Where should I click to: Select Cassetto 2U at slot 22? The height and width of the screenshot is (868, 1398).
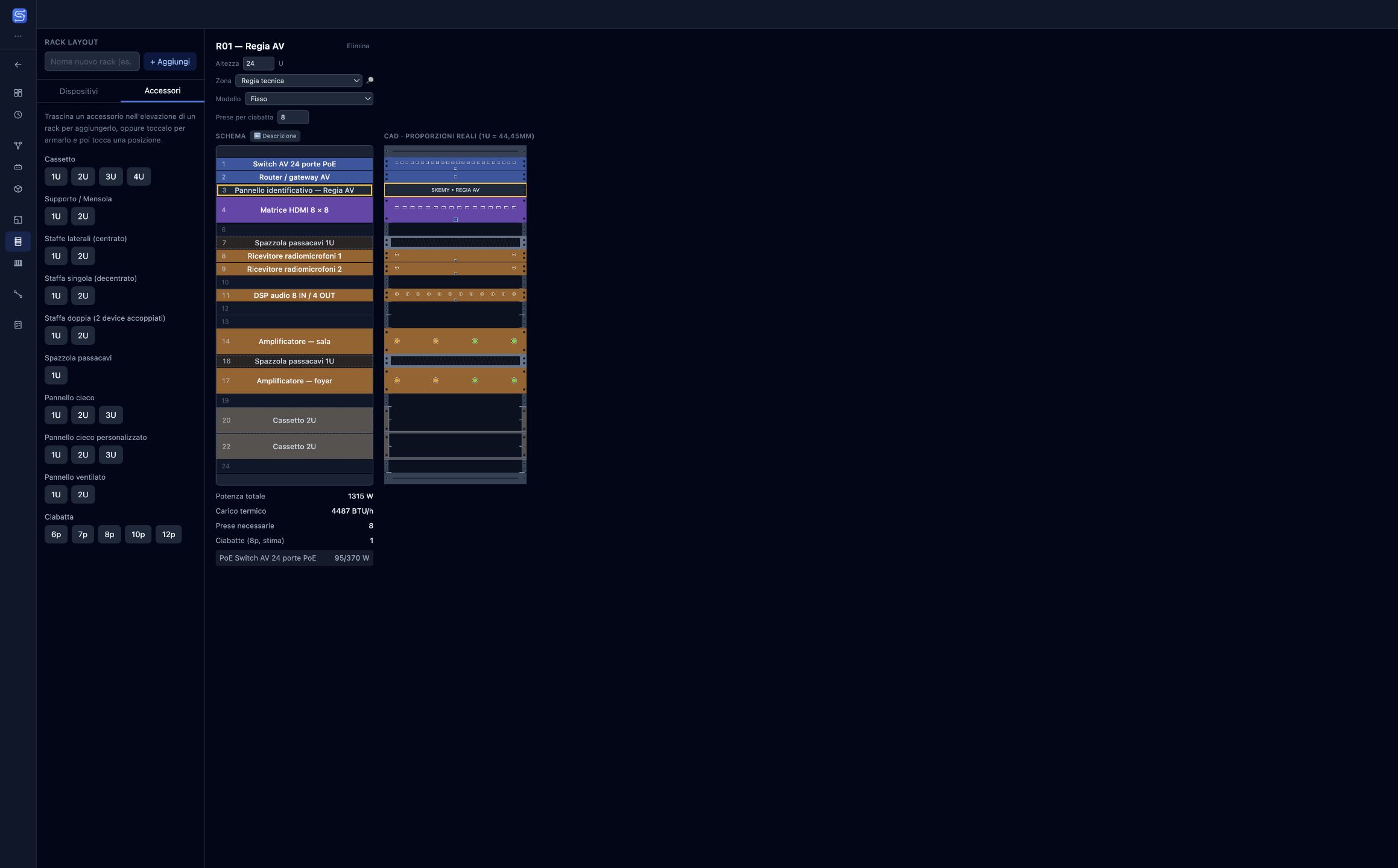pyautogui.click(x=294, y=447)
